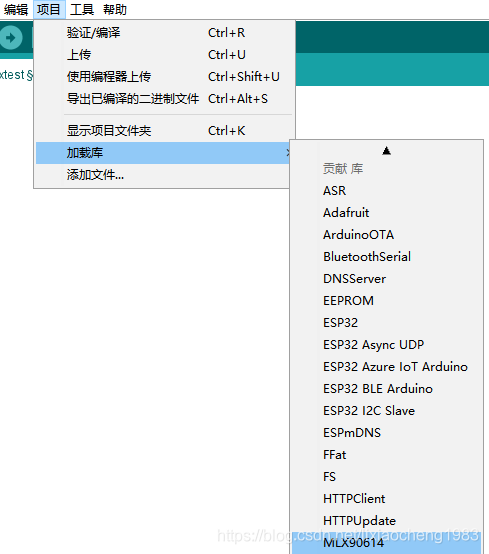Select the BluetoothSerial library
This screenshot has height=554, width=489.
(x=387, y=257)
